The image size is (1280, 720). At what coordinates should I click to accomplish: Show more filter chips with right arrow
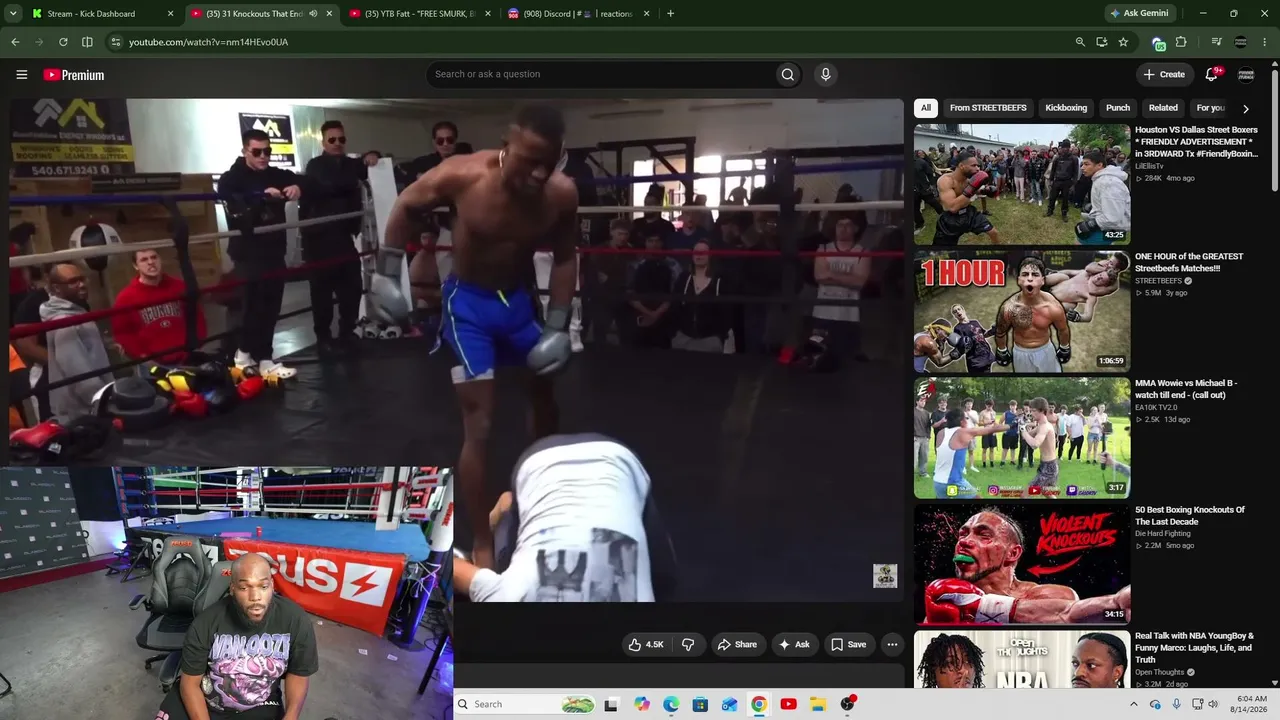click(1245, 108)
